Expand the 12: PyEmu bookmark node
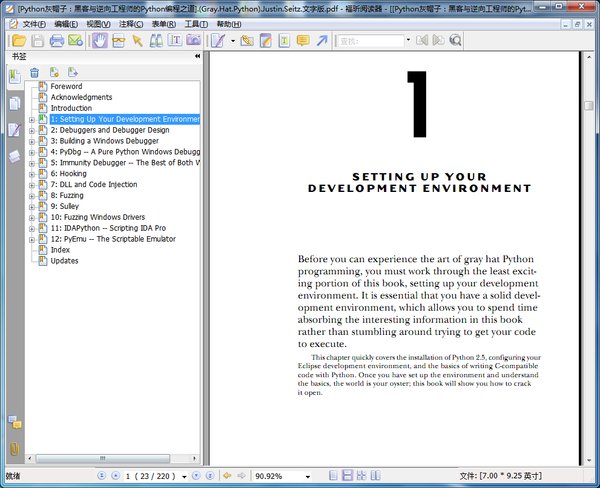 coord(32,240)
